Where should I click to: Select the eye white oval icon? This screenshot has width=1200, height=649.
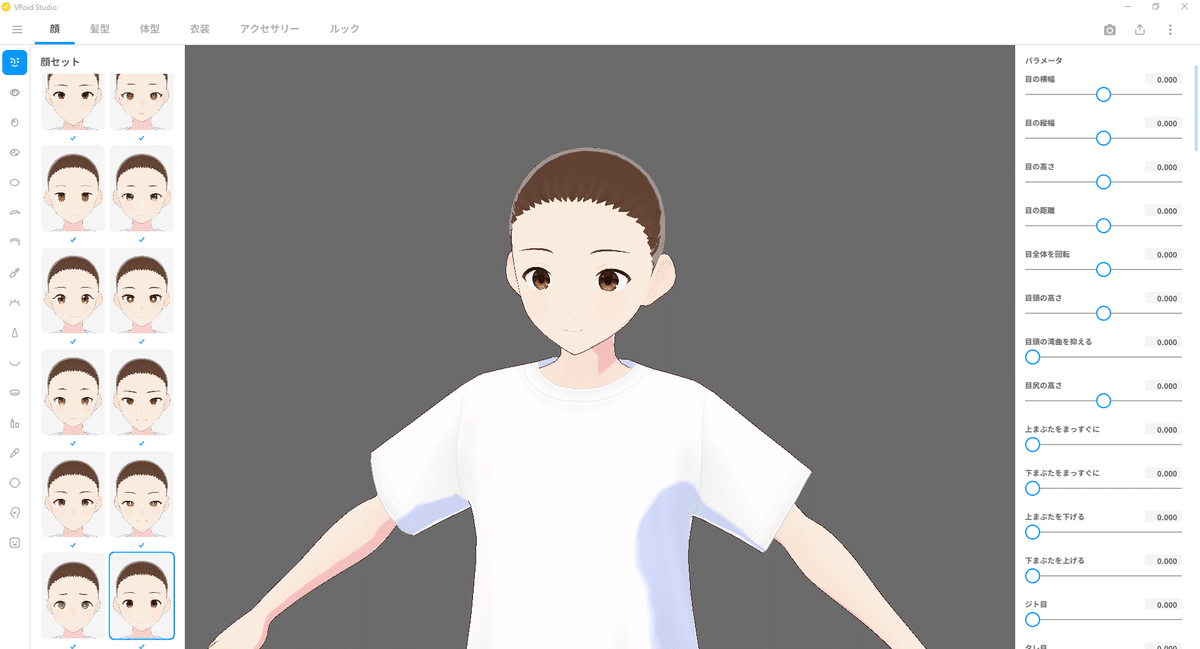pyautogui.click(x=15, y=182)
